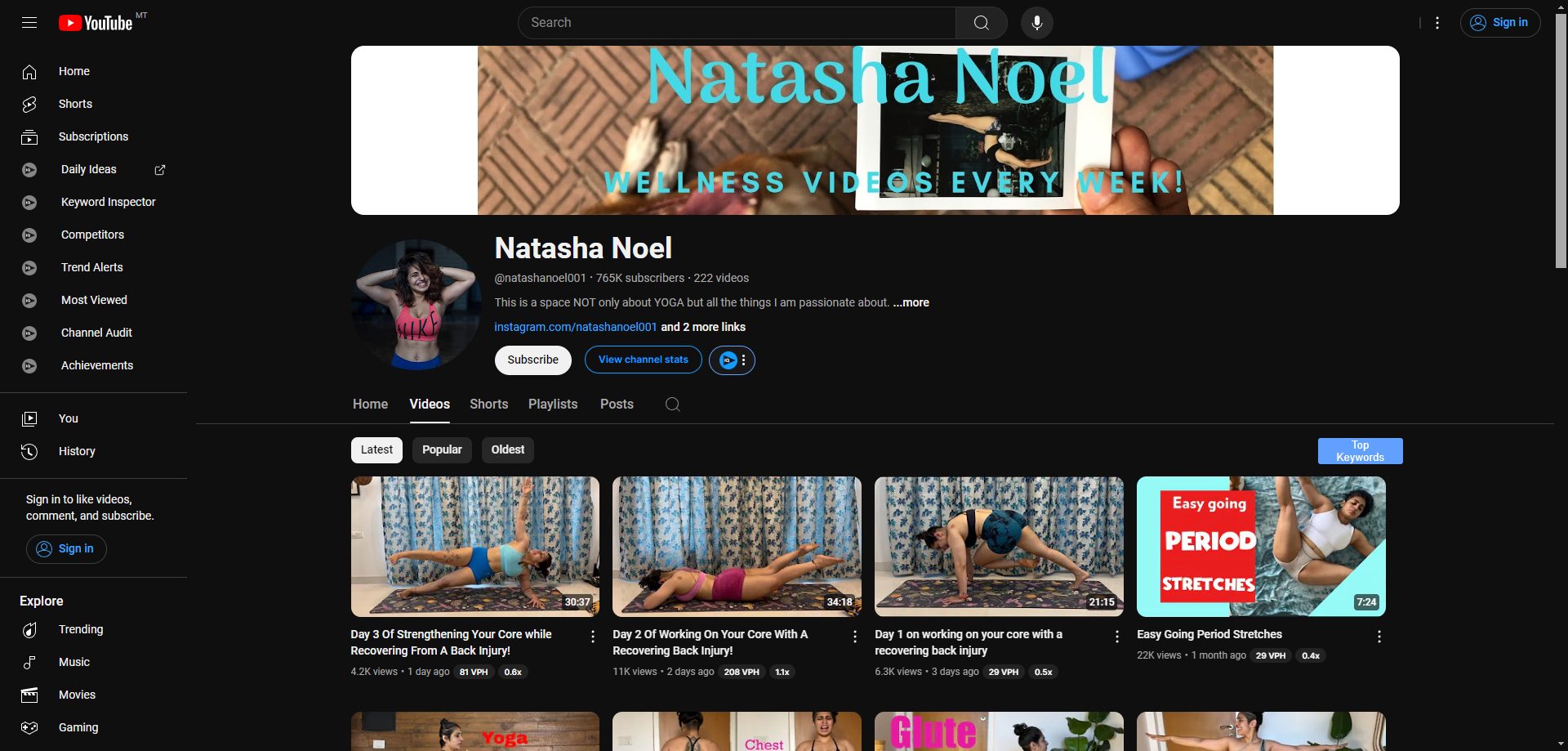This screenshot has height=751, width=1568.
Task: Click the '208 VPH' badge
Action: click(x=742, y=673)
